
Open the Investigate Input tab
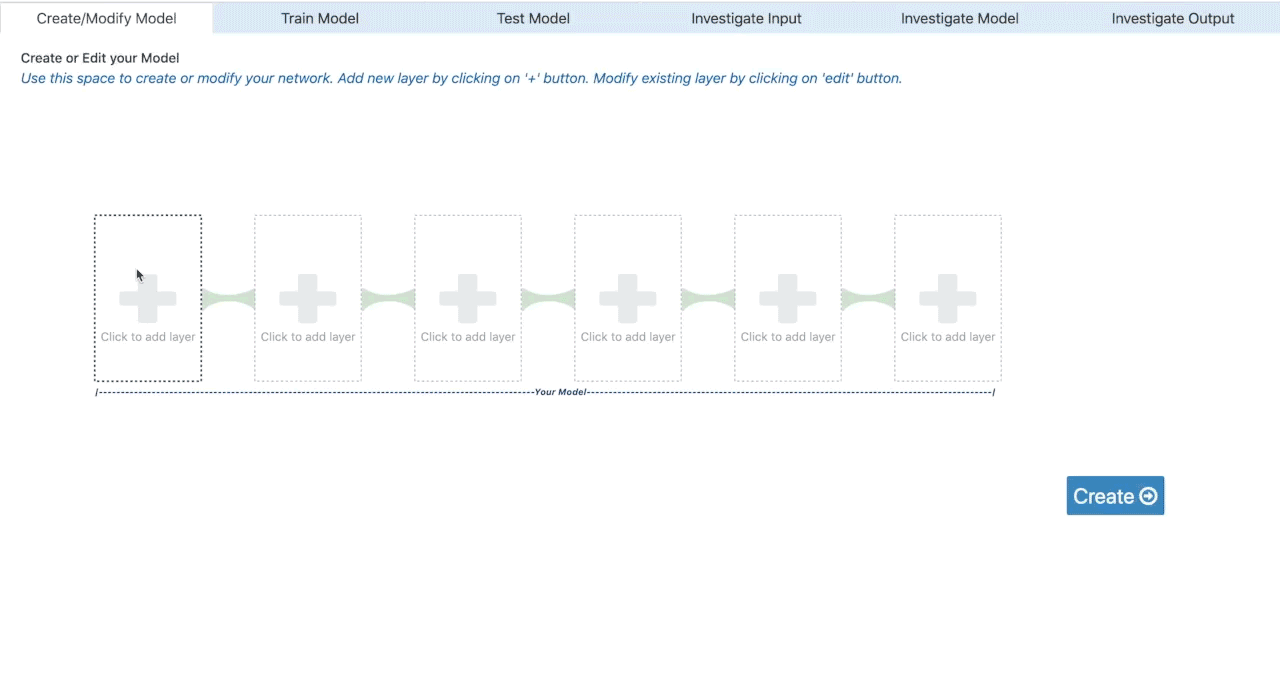click(746, 18)
